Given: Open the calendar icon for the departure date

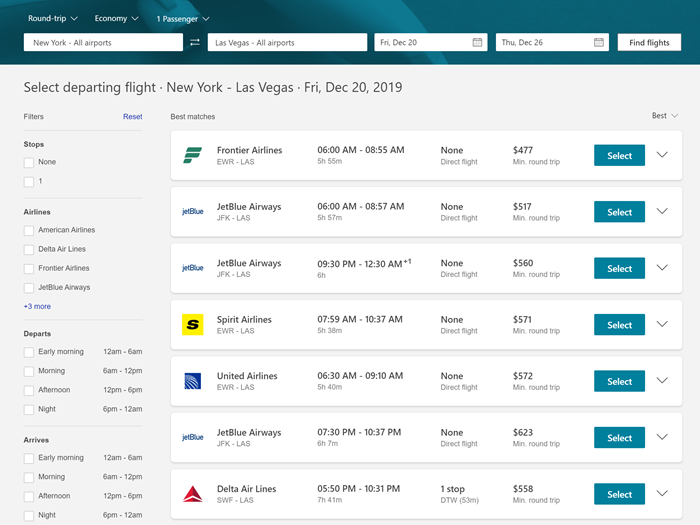Looking at the screenshot, I should 477,43.
